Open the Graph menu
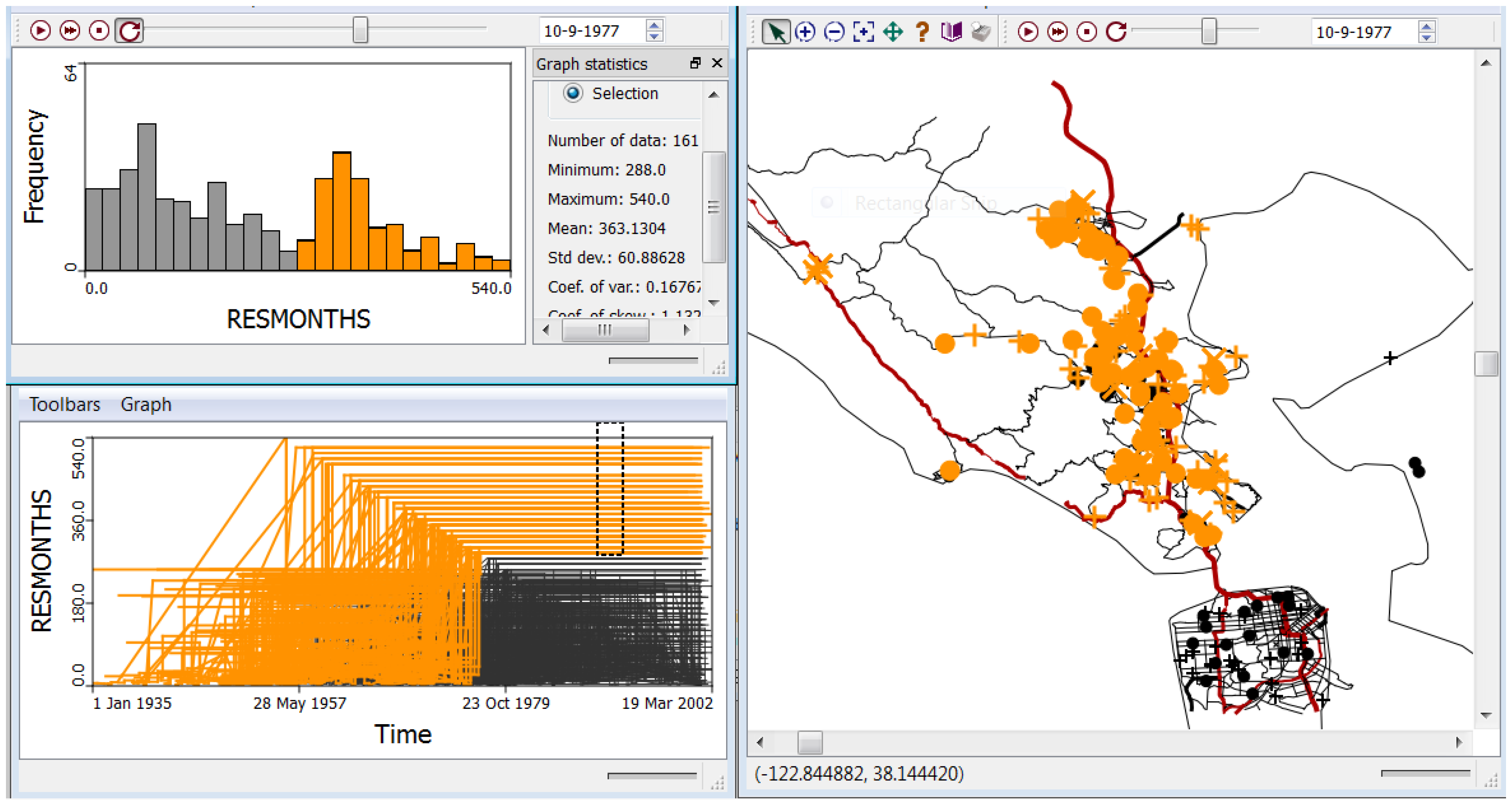The height and width of the screenshot is (804, 1512). pyautogui.click(x=146, y=404)
